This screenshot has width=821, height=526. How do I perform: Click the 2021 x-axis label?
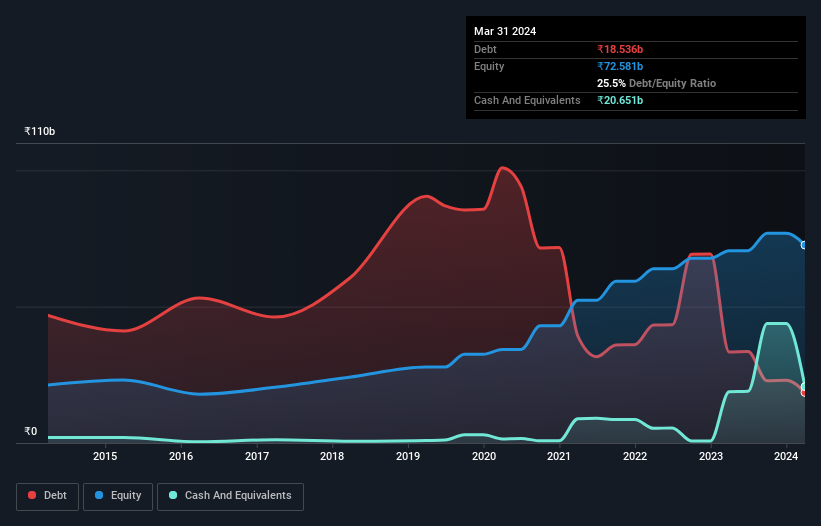pos(559,456)
